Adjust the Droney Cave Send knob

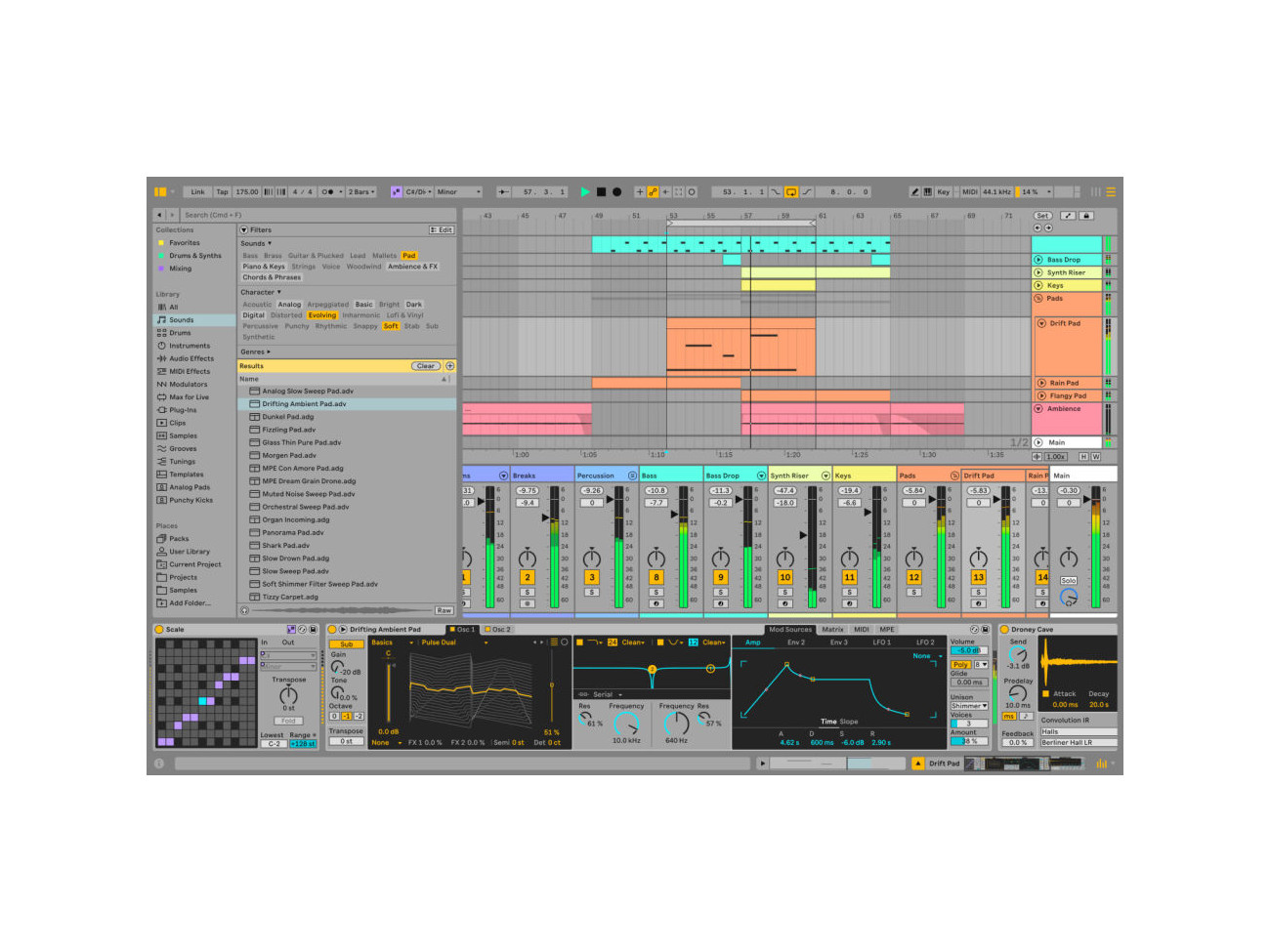point(1018,655)
